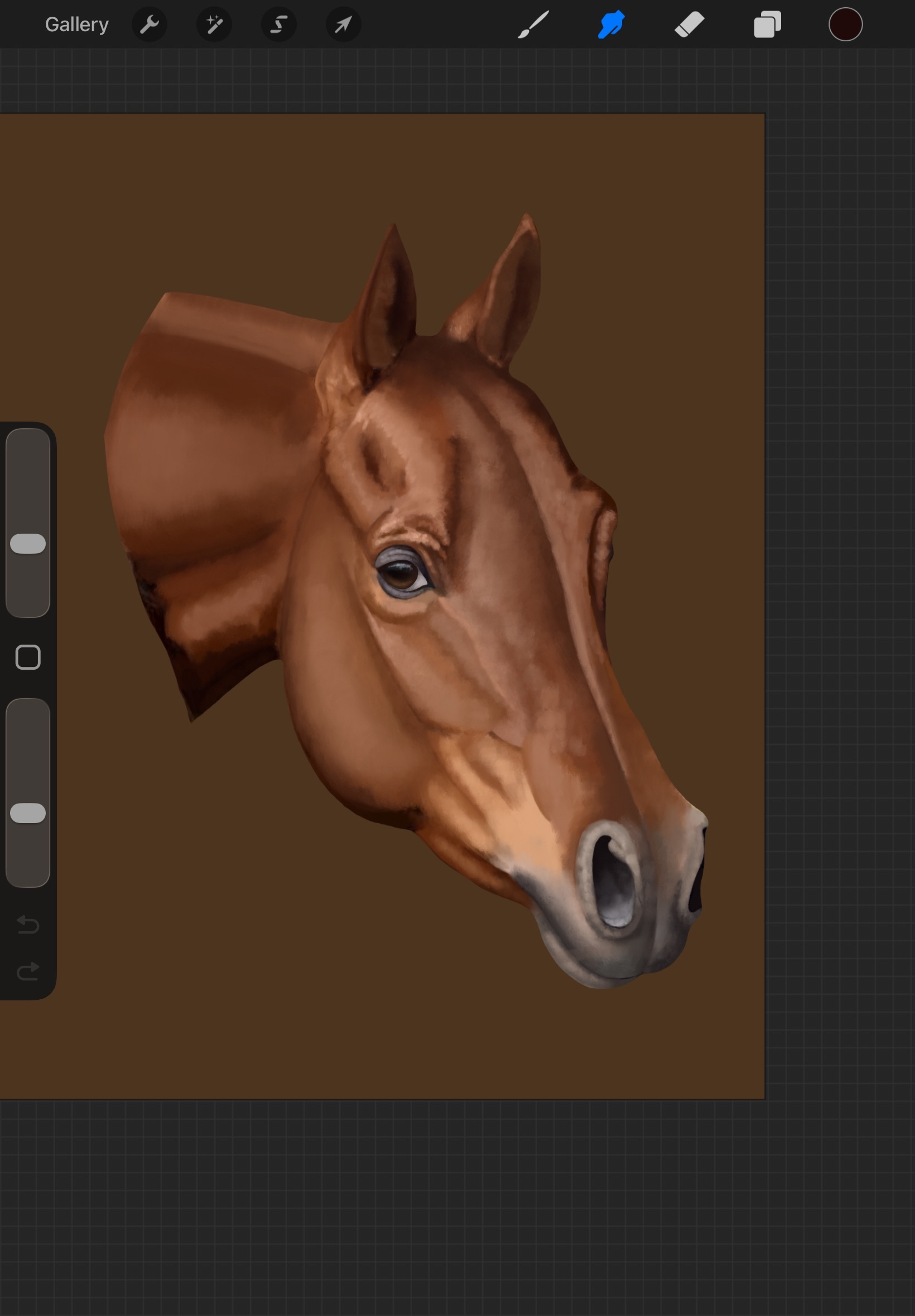Activate the Transform arrow tool
The height and width of the screenshot is (1316, 915).
[x=344, y=25]
